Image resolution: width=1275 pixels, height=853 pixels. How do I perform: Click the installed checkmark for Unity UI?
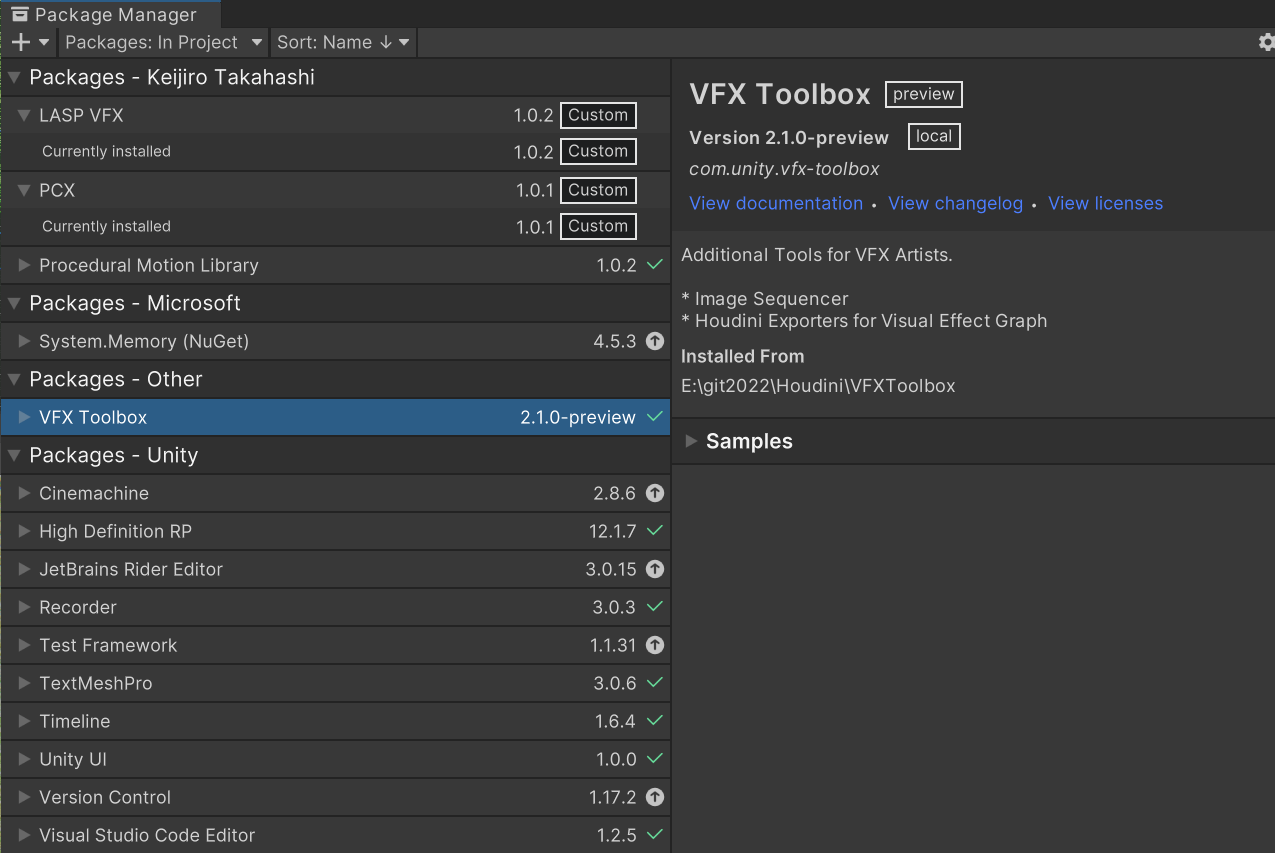(655, 759)
